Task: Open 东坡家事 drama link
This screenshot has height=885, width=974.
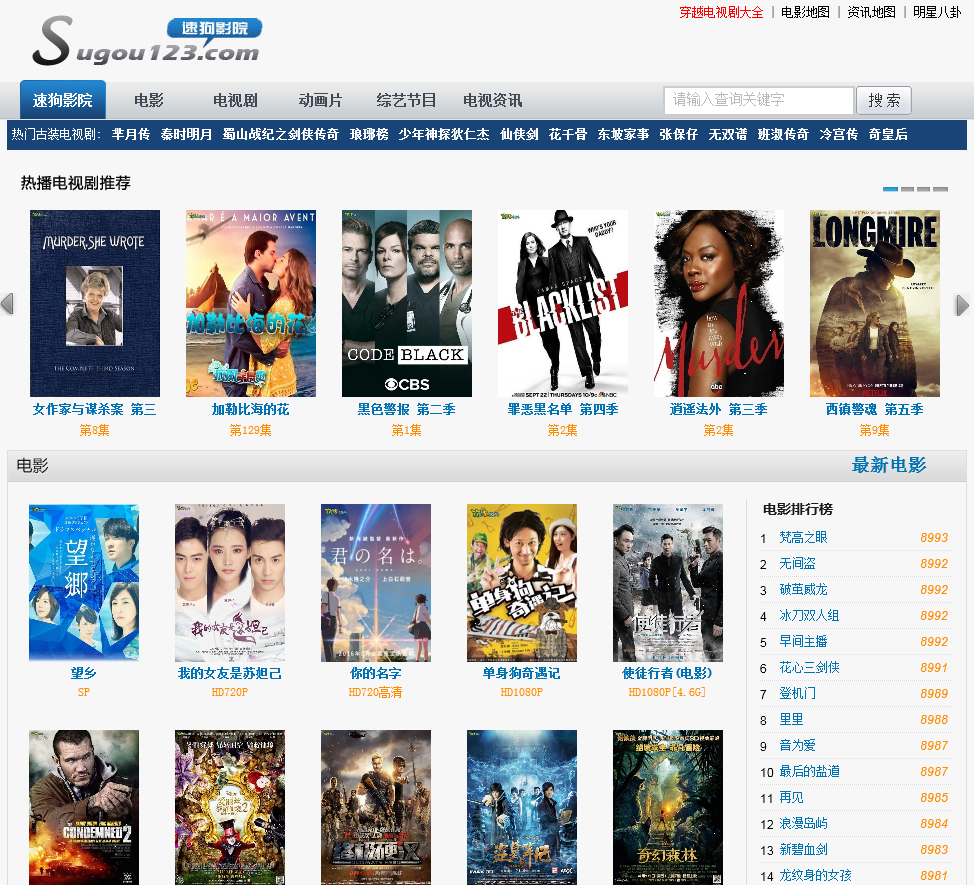Action: click(623, 134)
